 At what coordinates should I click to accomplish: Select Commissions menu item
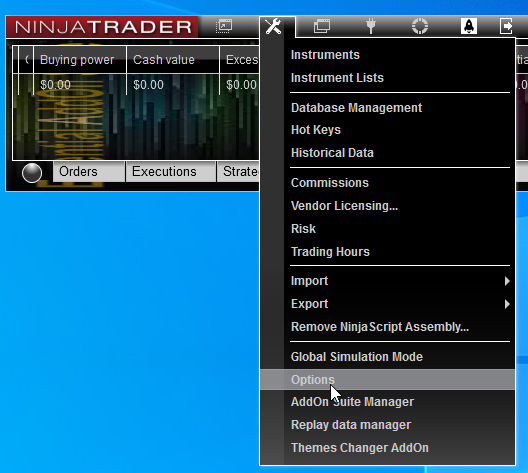387,183
